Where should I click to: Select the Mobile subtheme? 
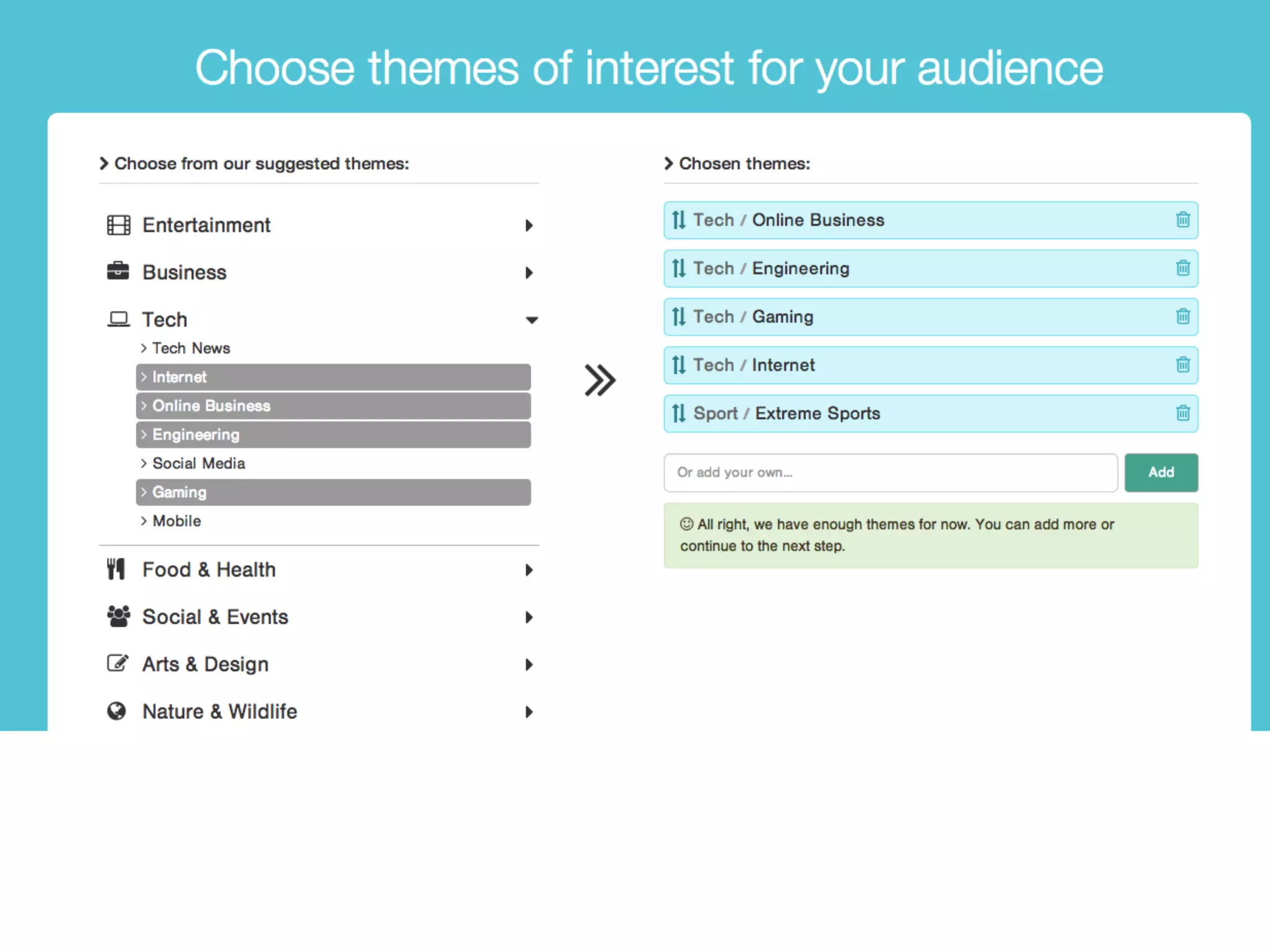pos(177,521)
